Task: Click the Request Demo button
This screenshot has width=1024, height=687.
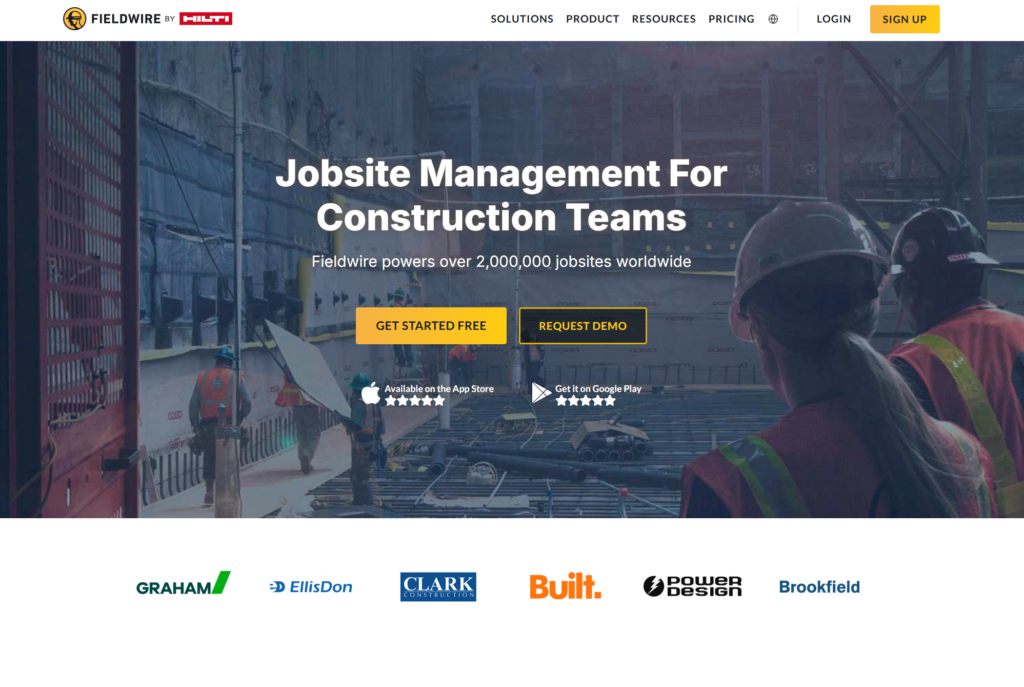Action: point(583,326)
